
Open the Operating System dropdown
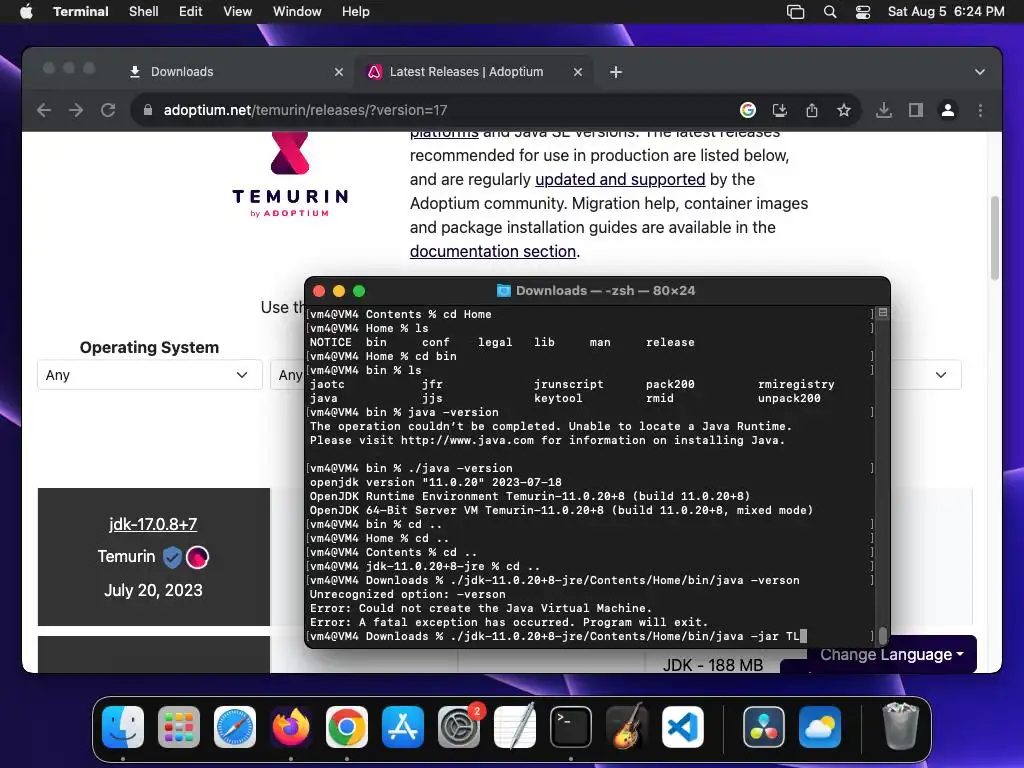pyautogui.click(x=150, y=375)
